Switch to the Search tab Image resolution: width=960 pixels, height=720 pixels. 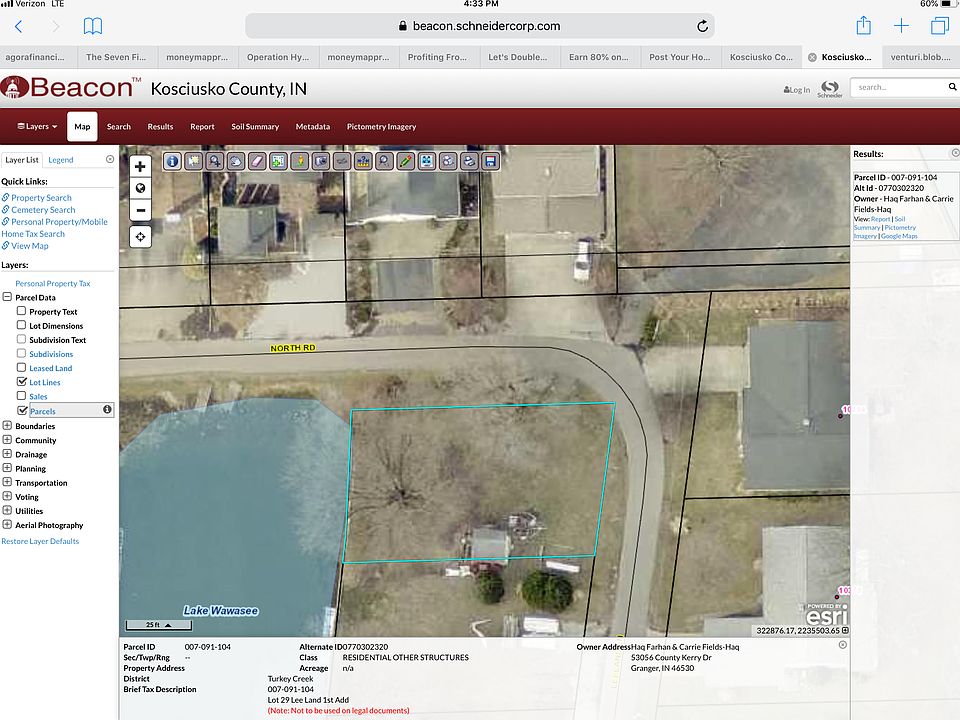[119, 127]
